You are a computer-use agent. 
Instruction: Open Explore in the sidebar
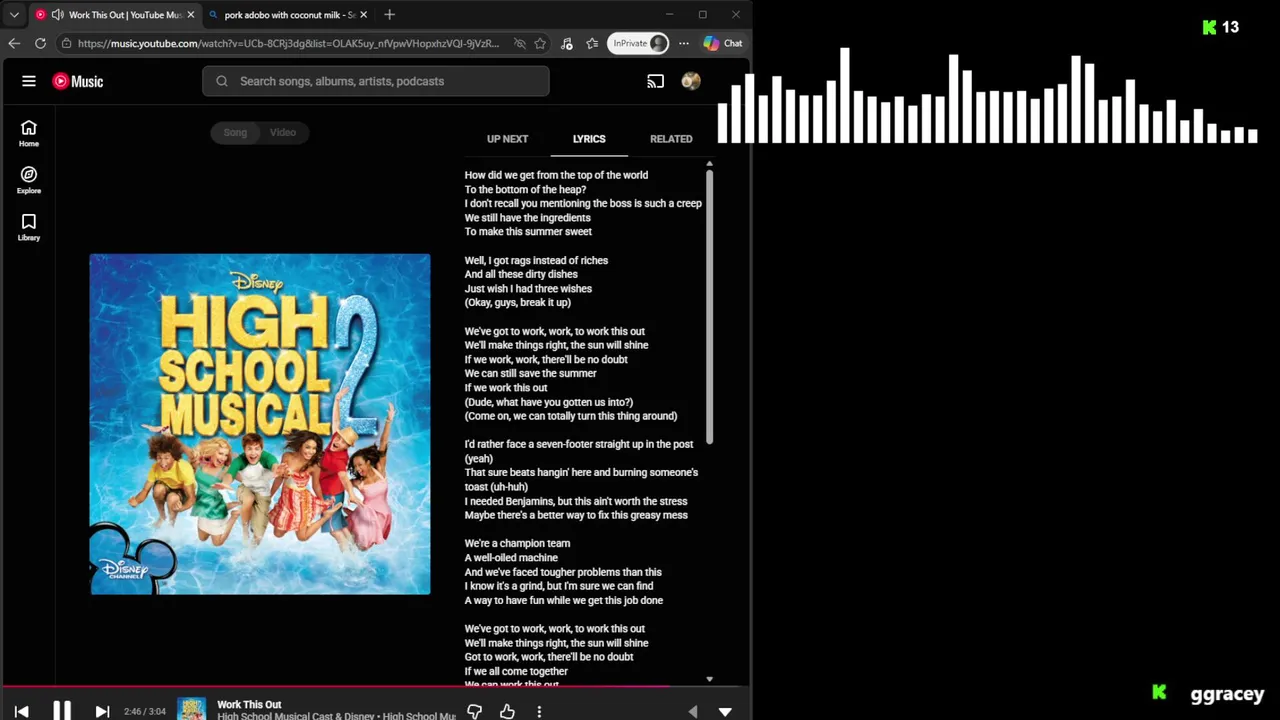[29, 180]
